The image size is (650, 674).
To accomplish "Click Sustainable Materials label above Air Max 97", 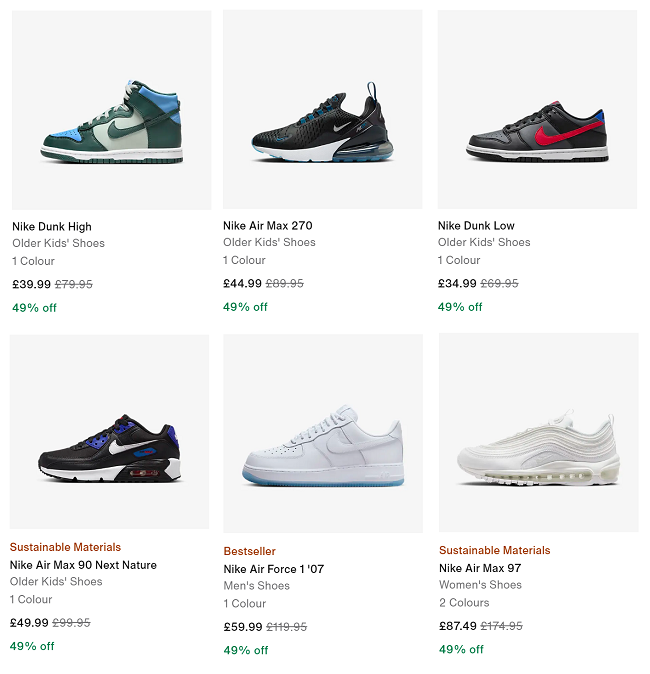I will click(494, 550).
